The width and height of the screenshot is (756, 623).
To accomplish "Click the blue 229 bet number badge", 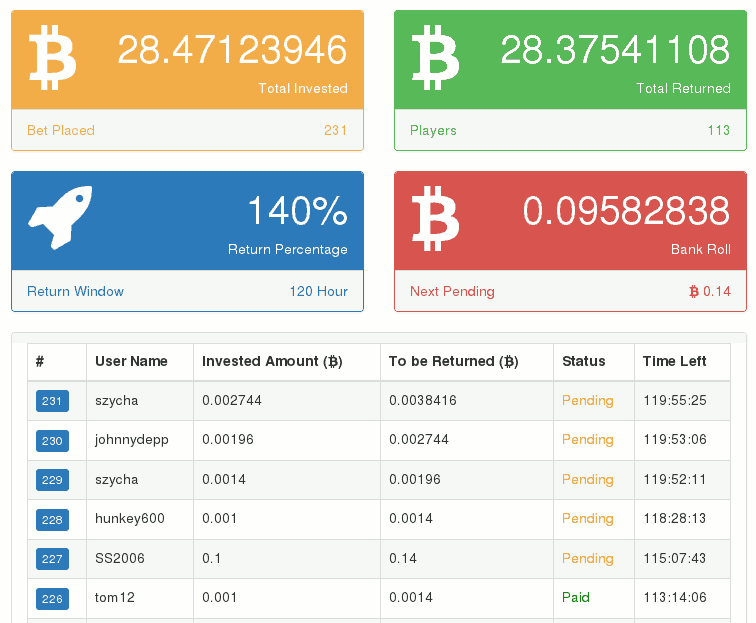I will 52,480.
